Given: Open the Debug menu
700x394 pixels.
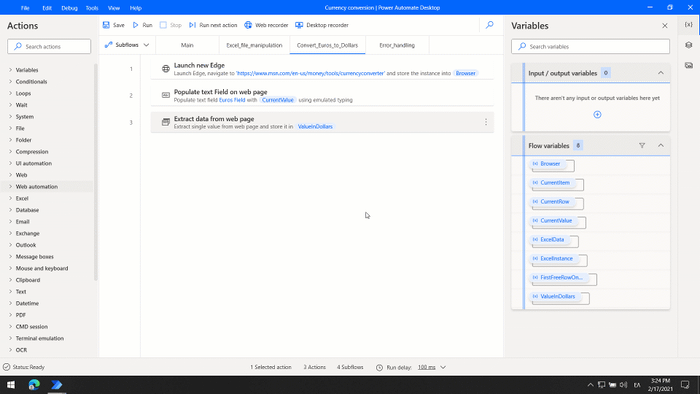Looking at the screenshot, I should pyautogui.click(x=69, y=8).
